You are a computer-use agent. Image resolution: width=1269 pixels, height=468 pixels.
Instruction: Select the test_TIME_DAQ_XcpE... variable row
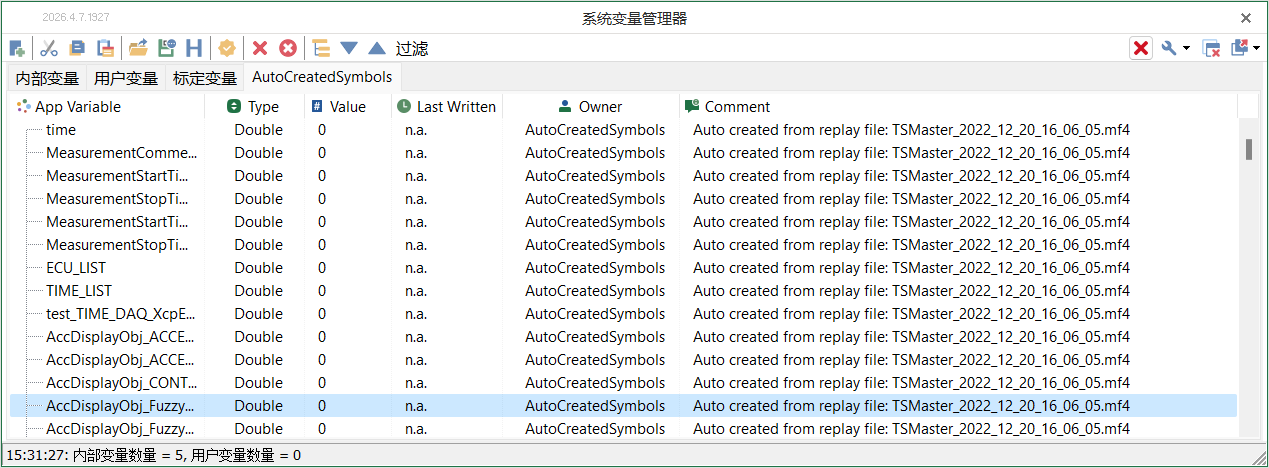click(x=623, y=314)
